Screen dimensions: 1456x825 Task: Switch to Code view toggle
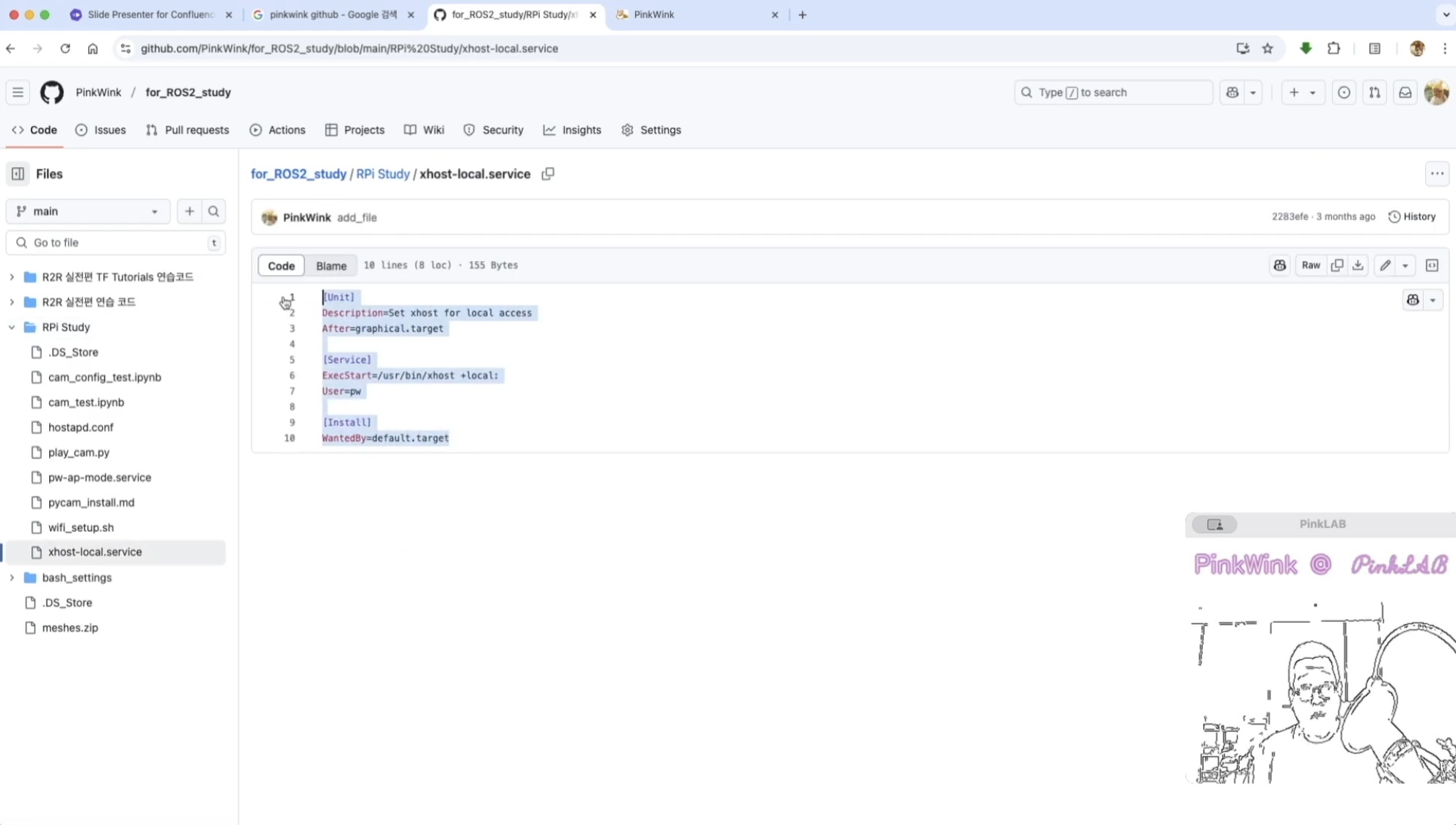(x=281, y=265)
